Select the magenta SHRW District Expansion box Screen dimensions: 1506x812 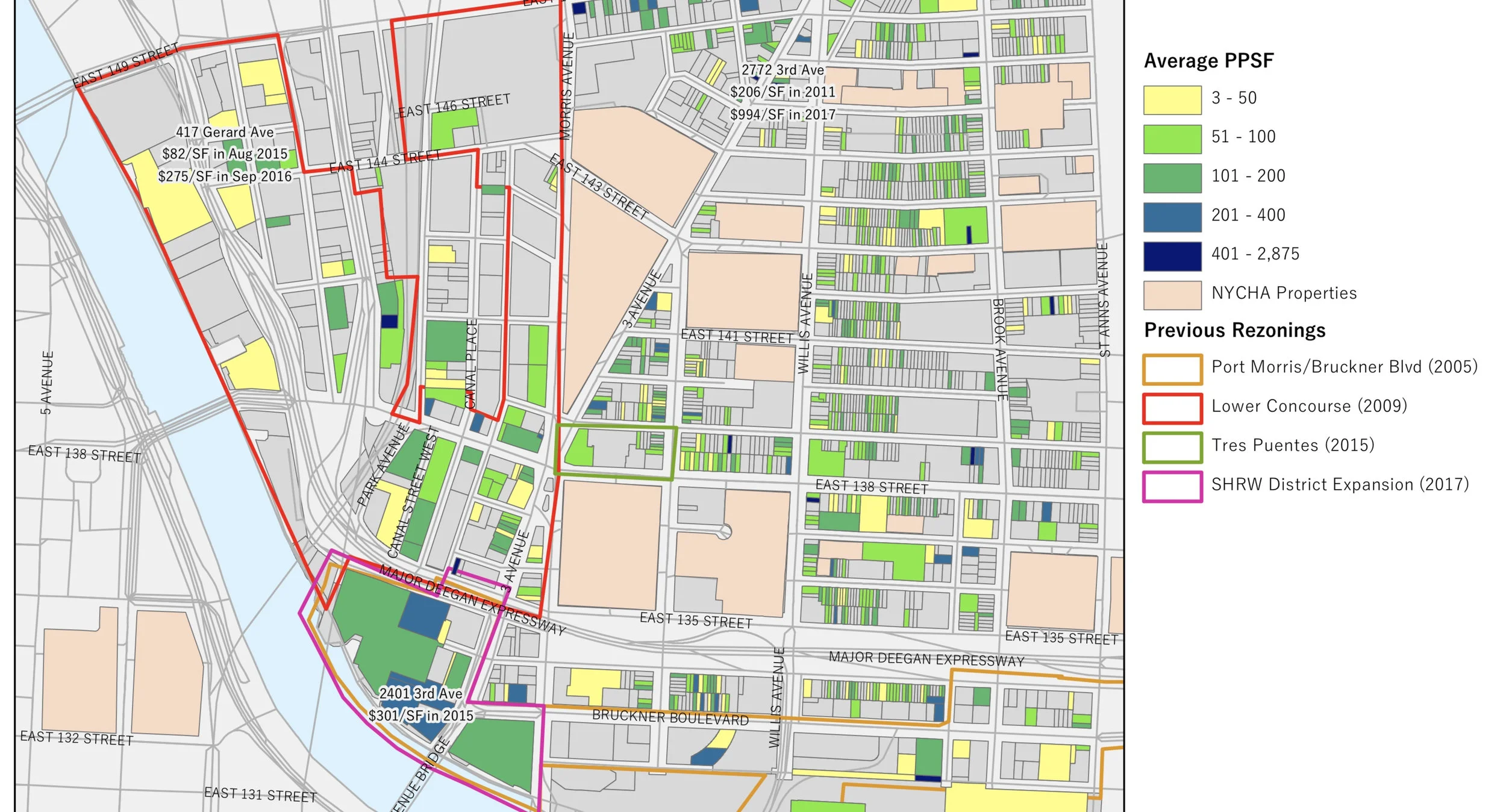(x=1172, y=487)
